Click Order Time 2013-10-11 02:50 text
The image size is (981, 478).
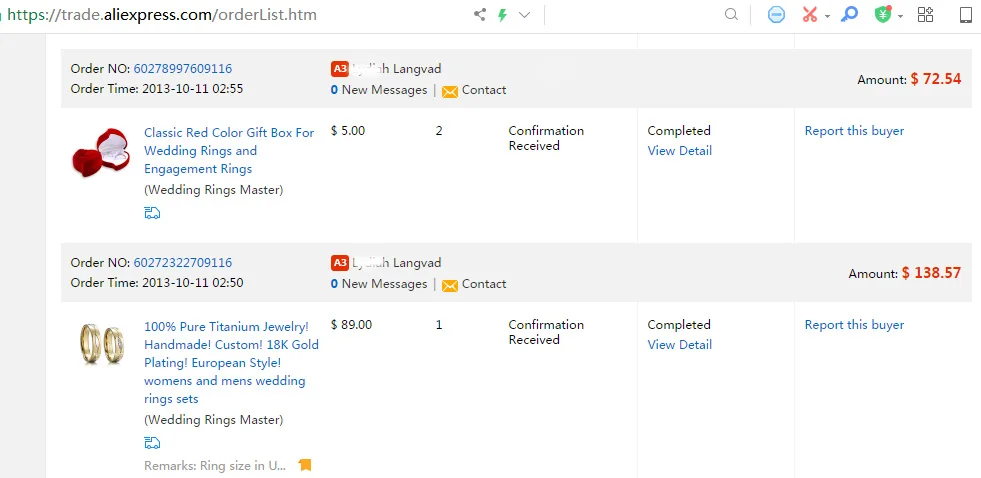[x=156, y=283]
